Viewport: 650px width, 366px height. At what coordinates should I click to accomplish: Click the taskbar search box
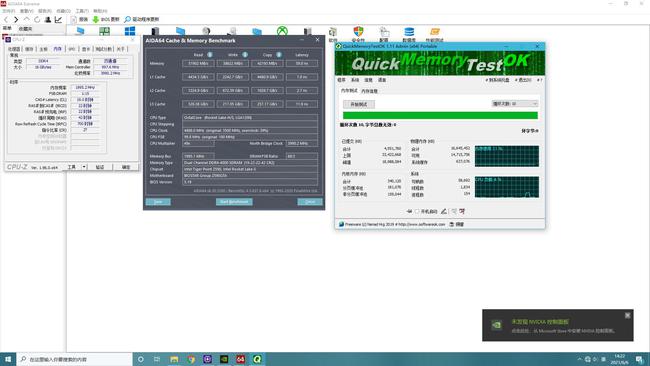tap(75, 359)
